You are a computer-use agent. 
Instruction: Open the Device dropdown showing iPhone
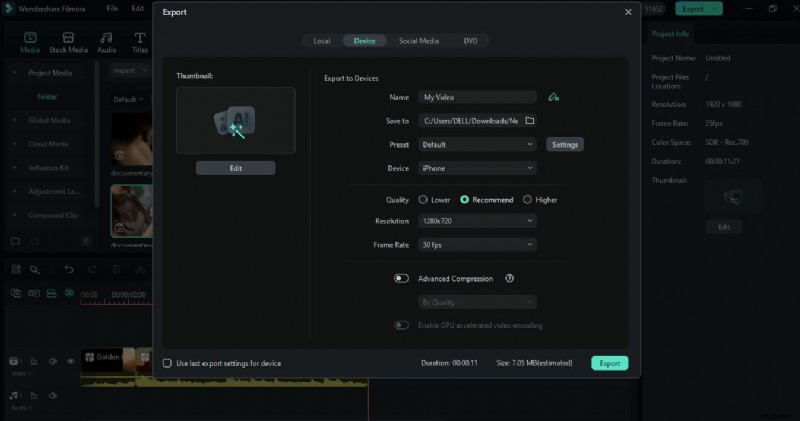click(x=477, y=168)
